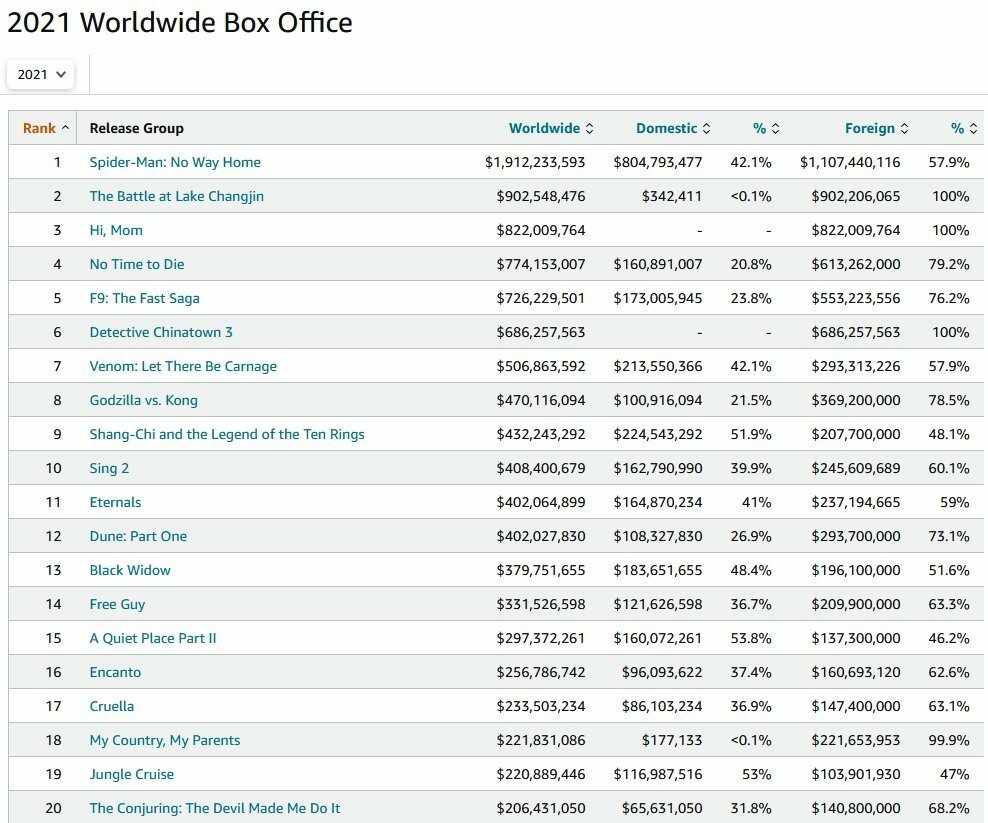This screenshot has width=988, height=823.
Task: Open Shang-Chi and the Legend of the Ten Rings
Action: tap(227, 434)
